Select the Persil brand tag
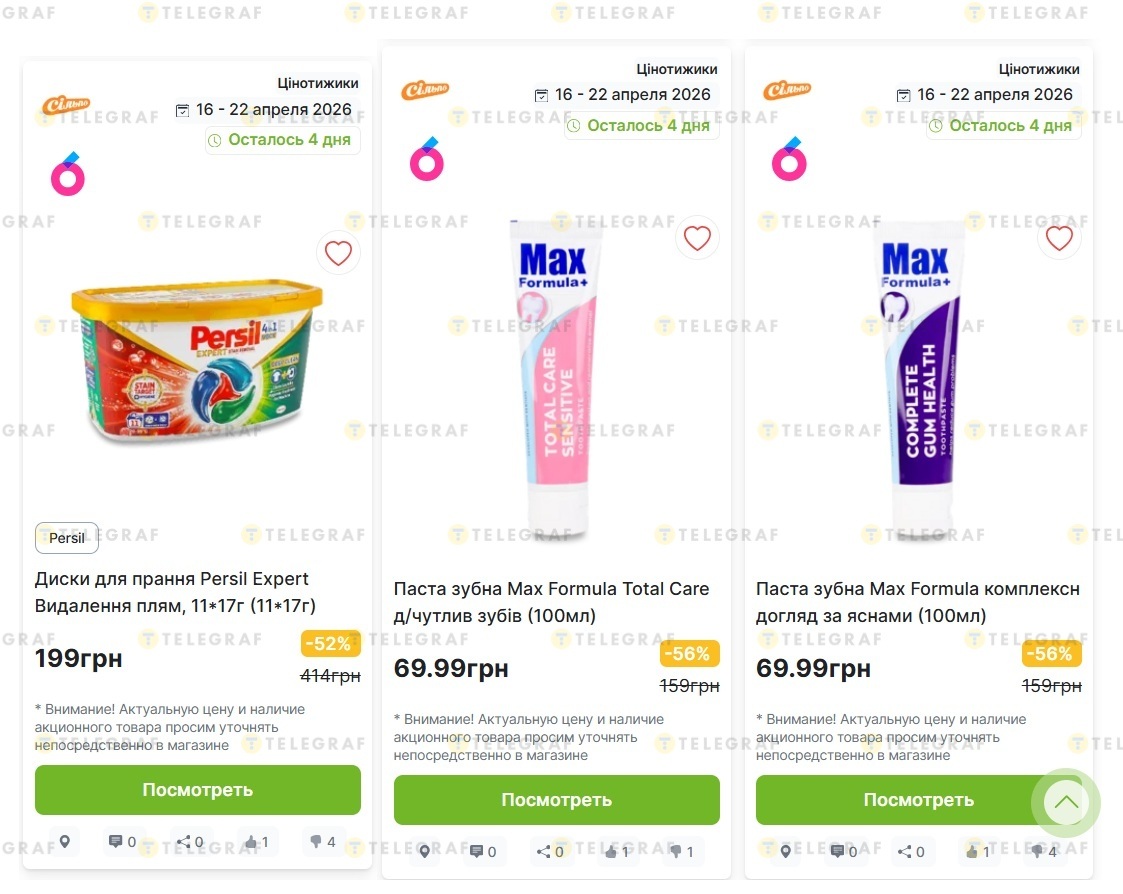Screen dimensions: 1123x894 click(x=67, y=537)
